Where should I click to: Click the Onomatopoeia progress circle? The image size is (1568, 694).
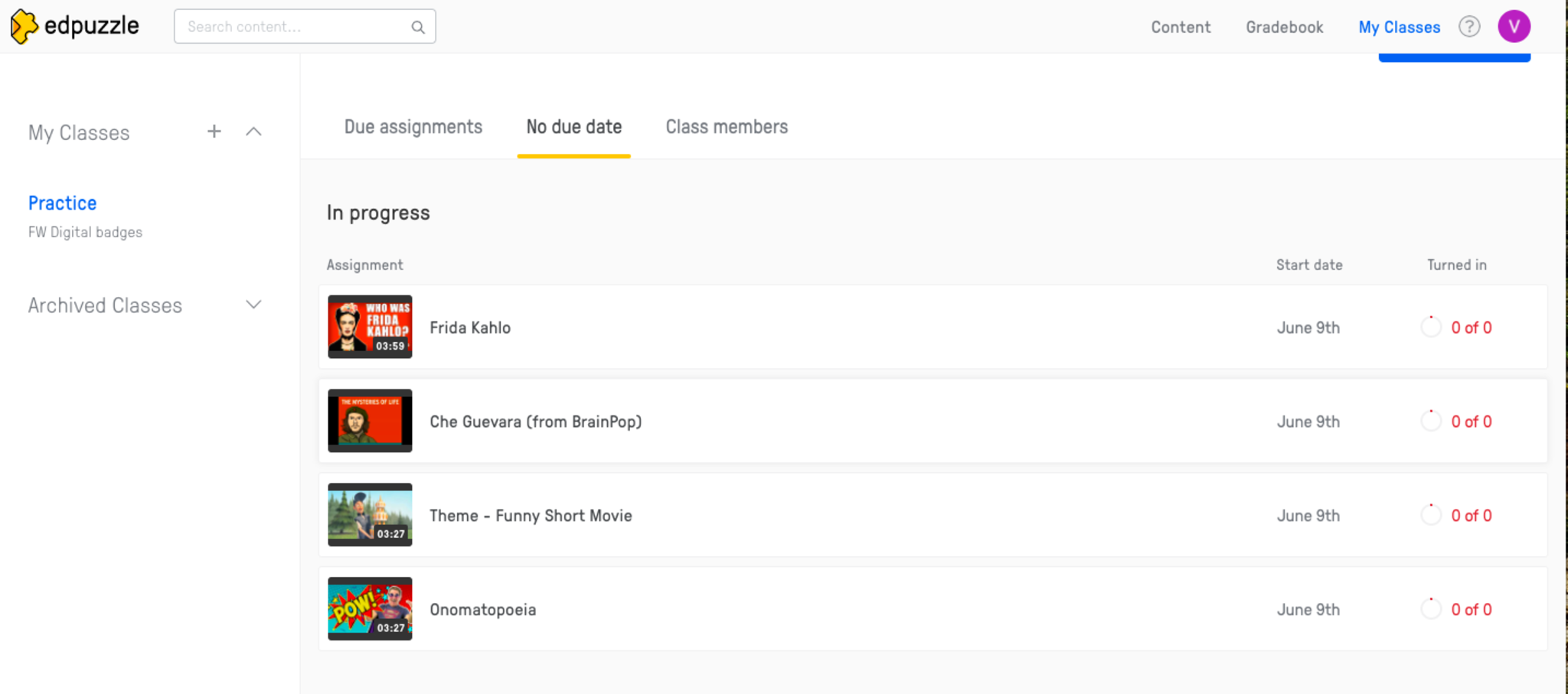tap(1431, 610)
